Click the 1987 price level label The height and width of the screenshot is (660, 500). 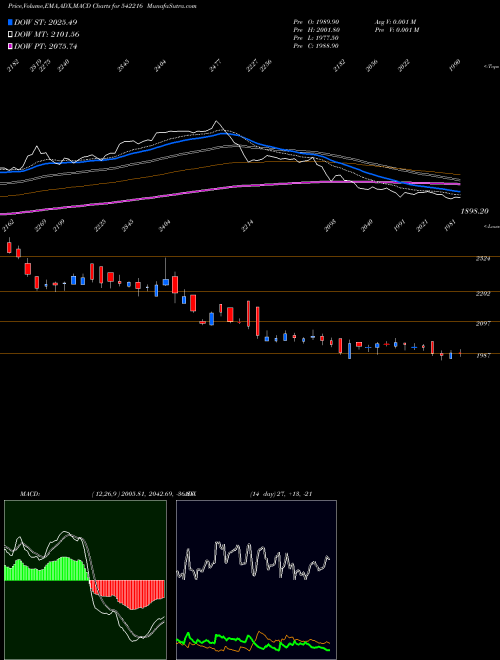click(483, 356)
